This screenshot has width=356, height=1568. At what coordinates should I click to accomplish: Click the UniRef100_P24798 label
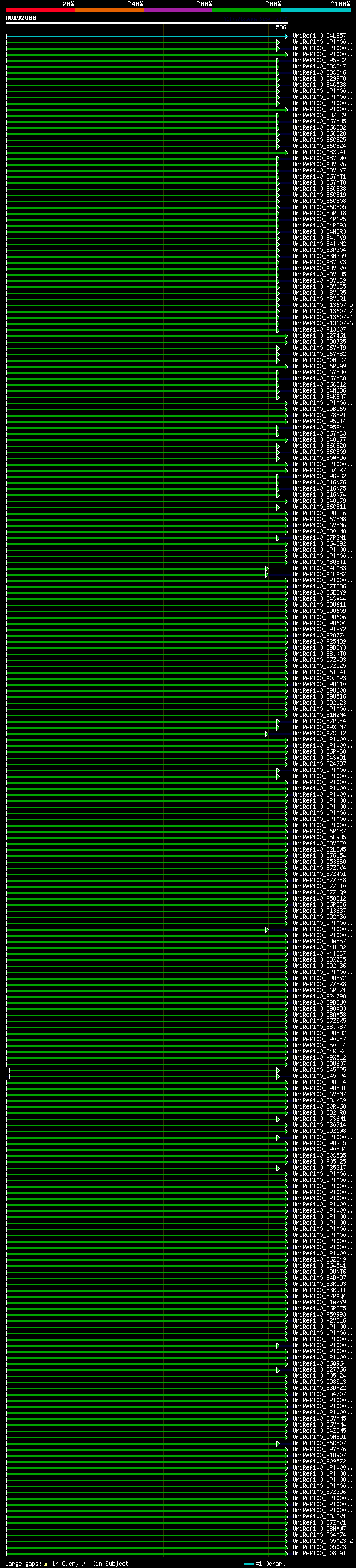(319, 997)
